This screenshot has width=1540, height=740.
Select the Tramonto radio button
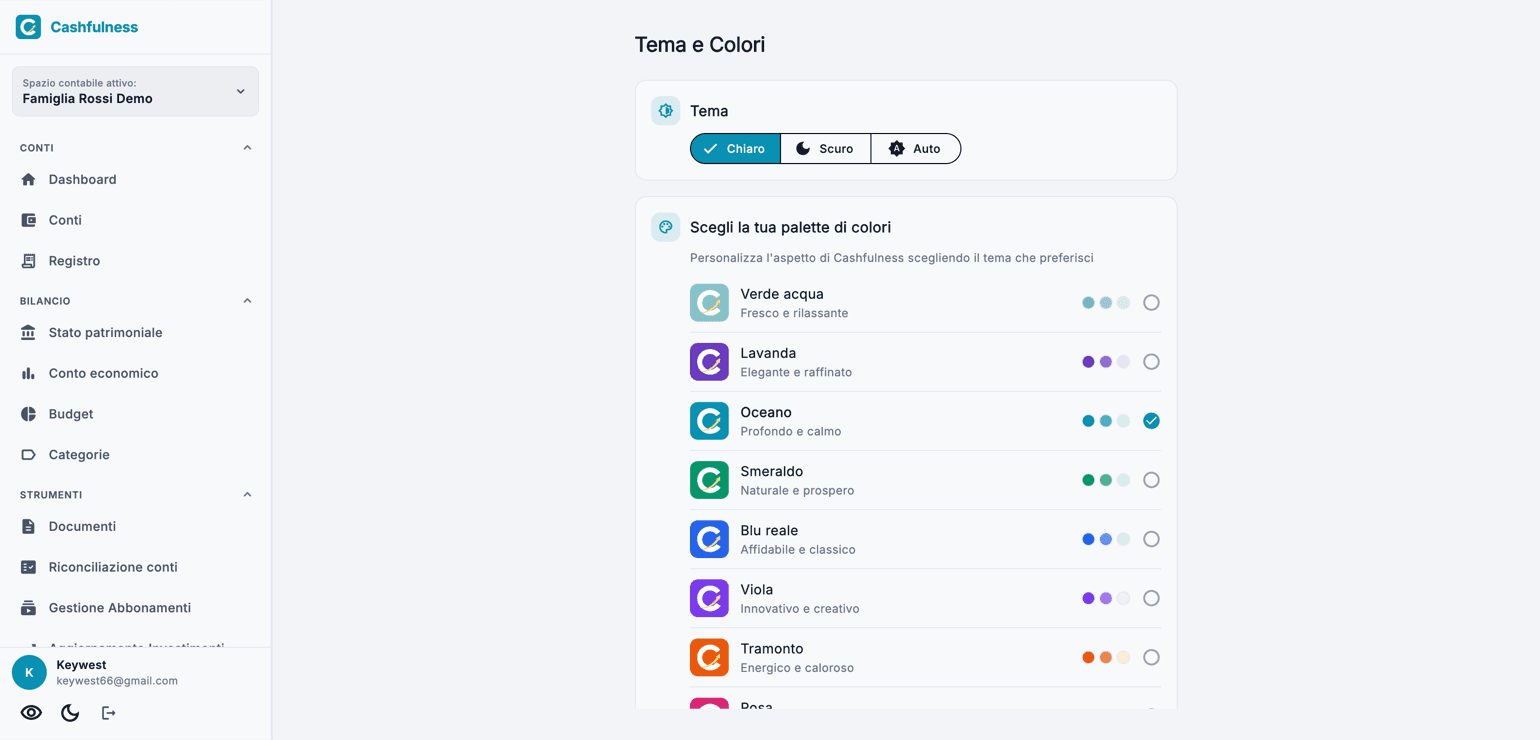click(x=1151, y=657)
